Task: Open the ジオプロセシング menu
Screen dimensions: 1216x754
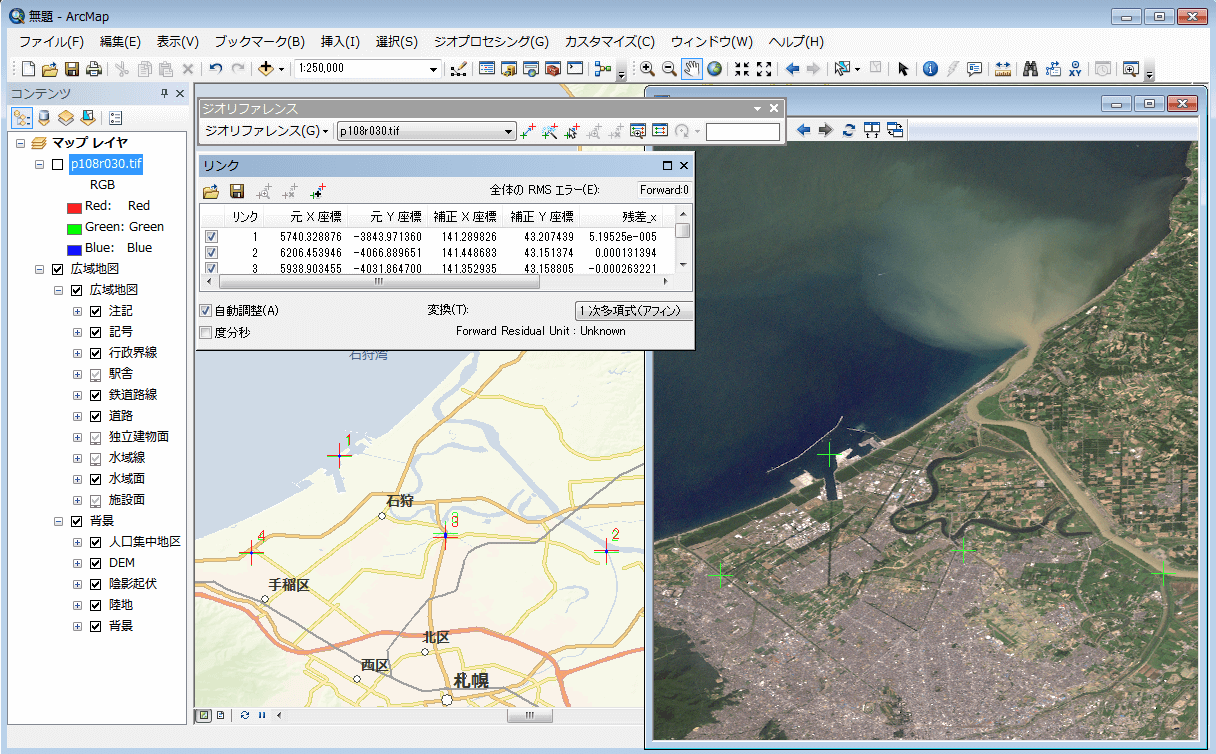Action: click(491, 42)
